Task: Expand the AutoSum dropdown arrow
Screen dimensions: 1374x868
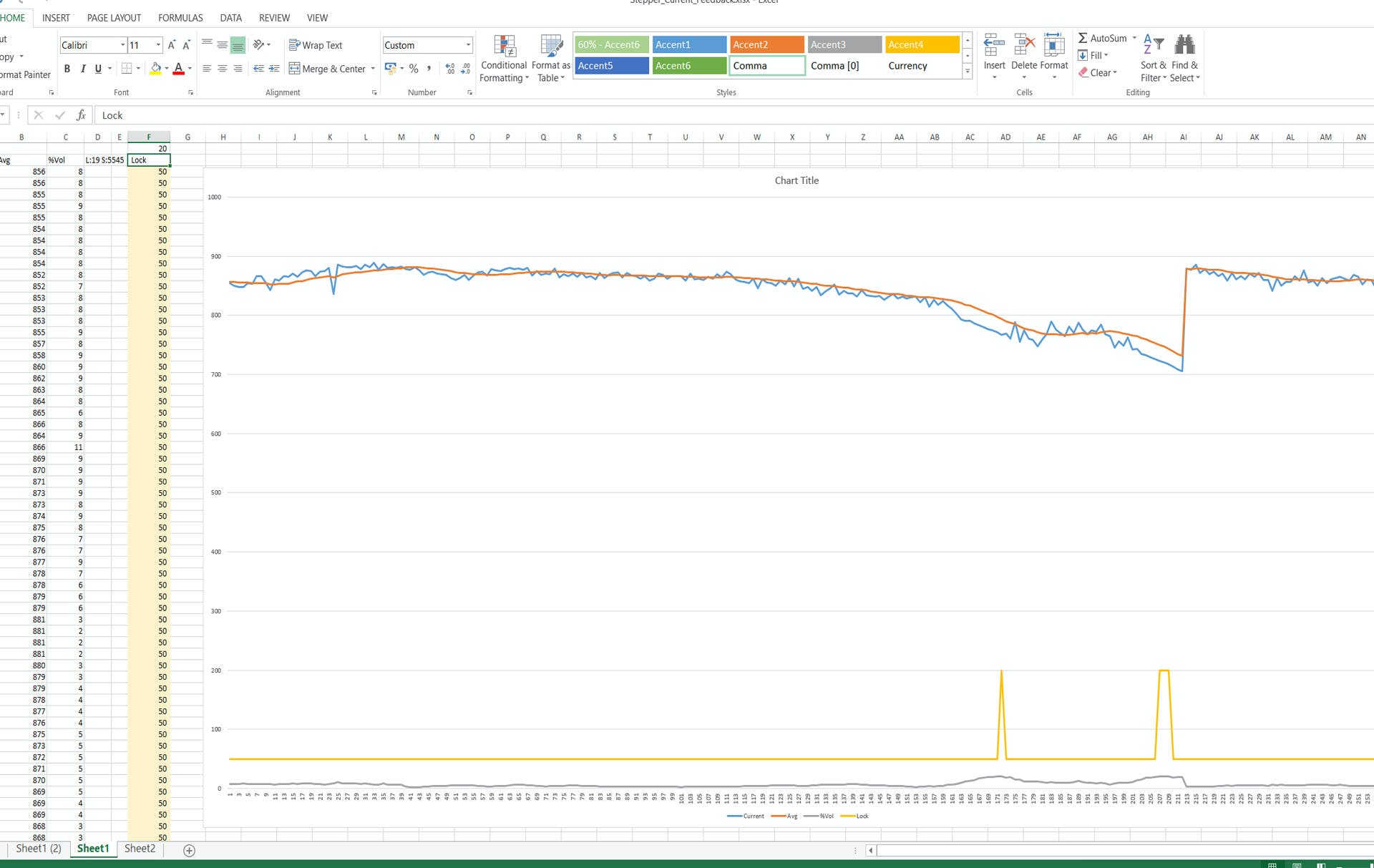Action: coord(1134,38)
